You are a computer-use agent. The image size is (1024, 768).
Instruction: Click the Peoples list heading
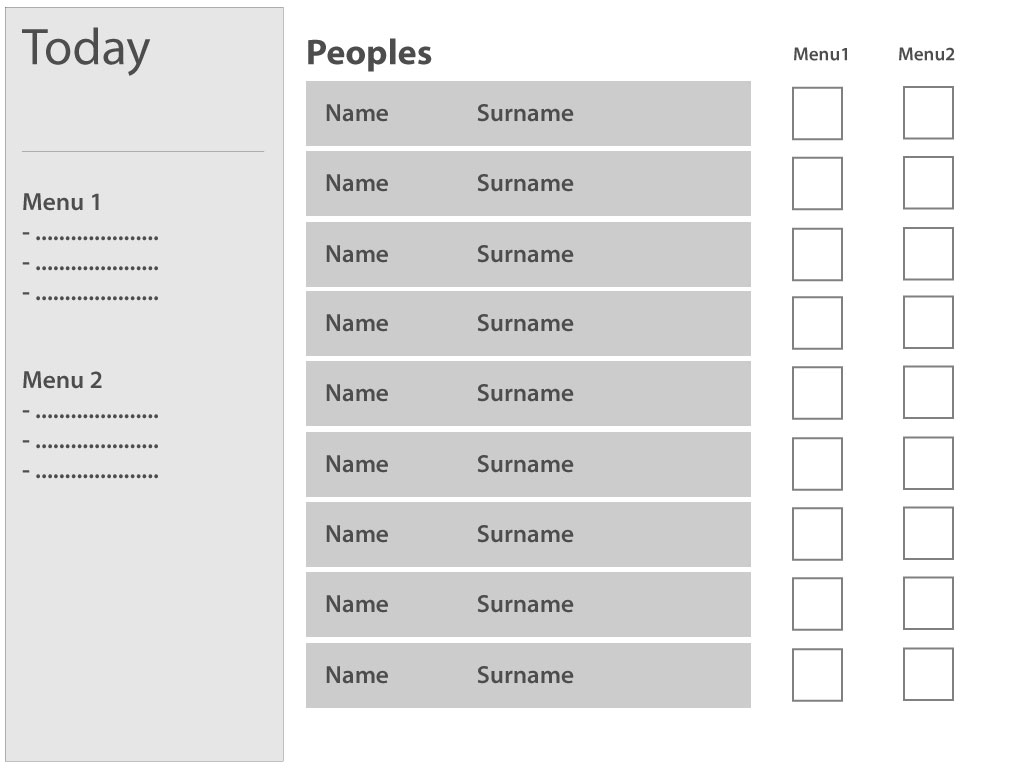[x=369, y=54]
